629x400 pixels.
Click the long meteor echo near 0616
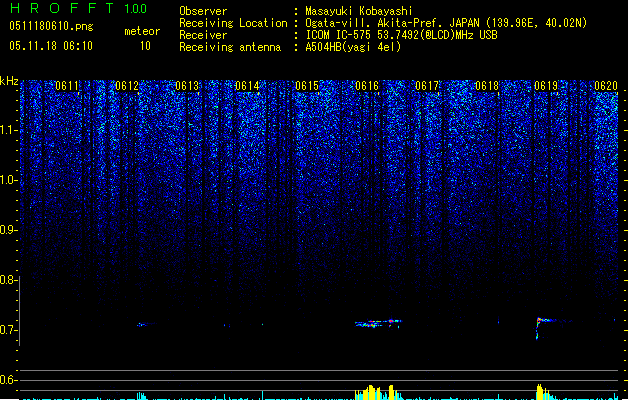pos(378,323)
